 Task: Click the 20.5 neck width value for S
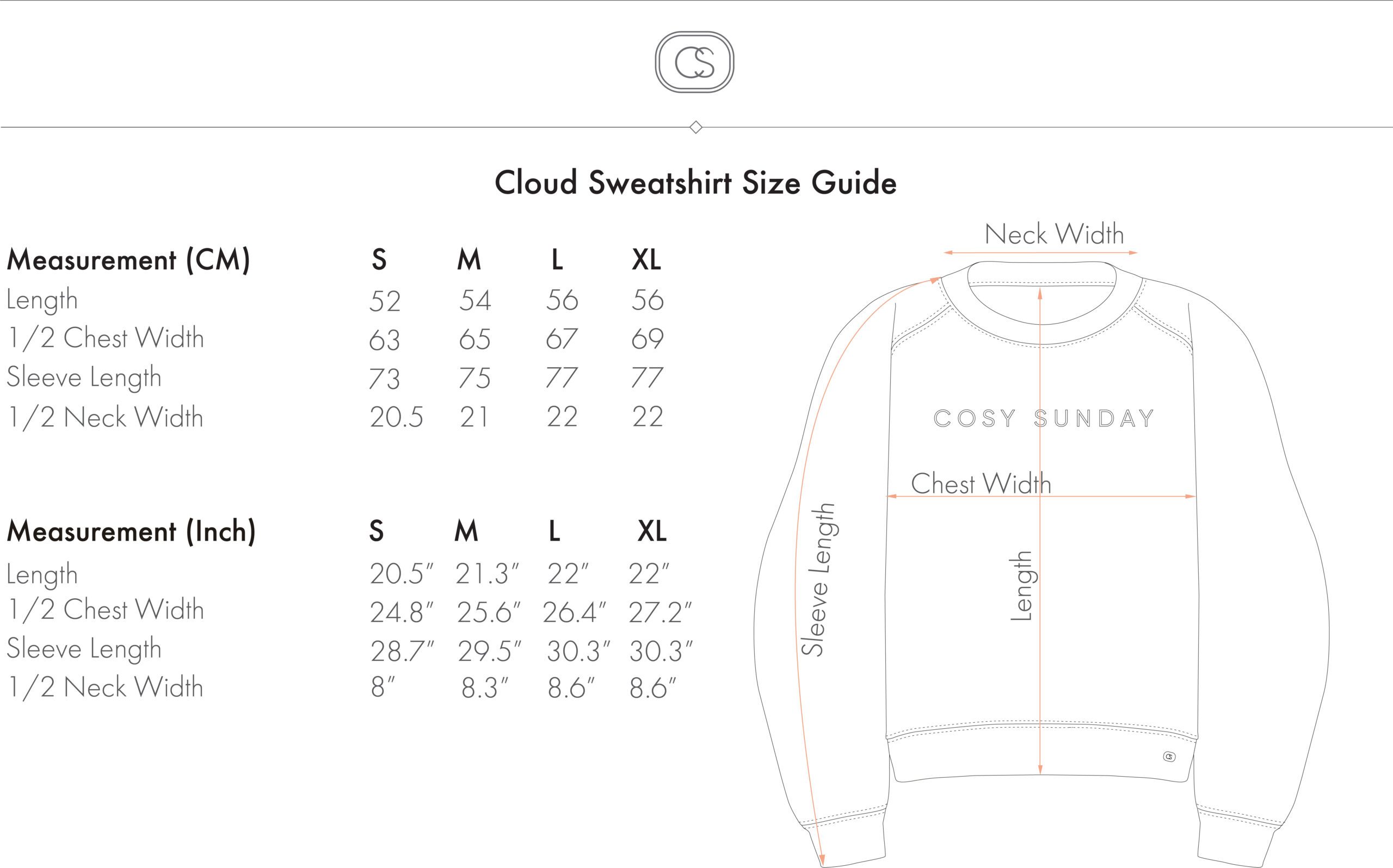pos(396,417)
